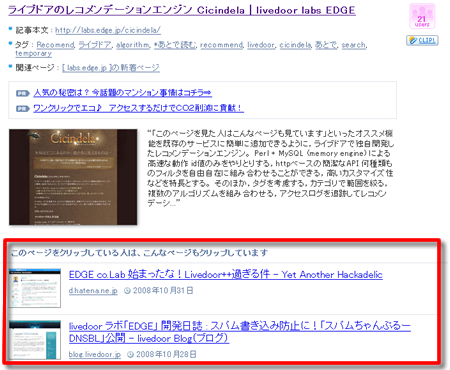This screenshot has width=450, height=370.
Task: Select the lowercase recommend tag
Action: [222, 45]
